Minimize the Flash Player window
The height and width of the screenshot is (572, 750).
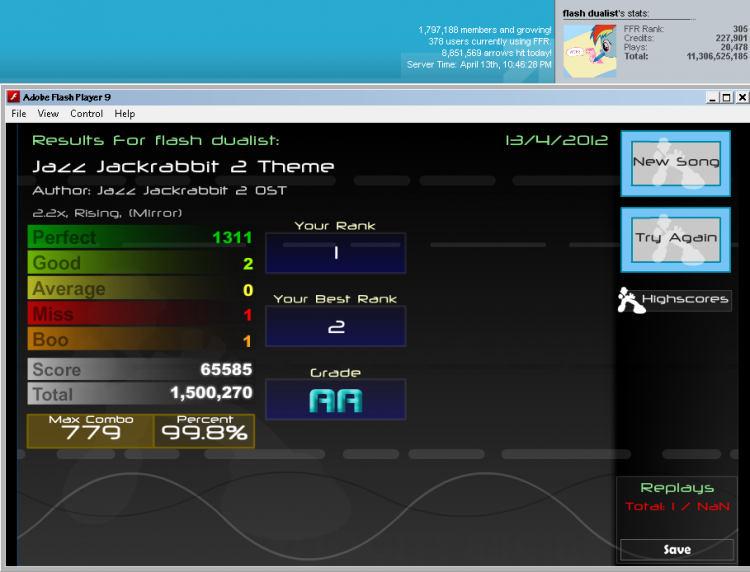[x=712, y=98]
